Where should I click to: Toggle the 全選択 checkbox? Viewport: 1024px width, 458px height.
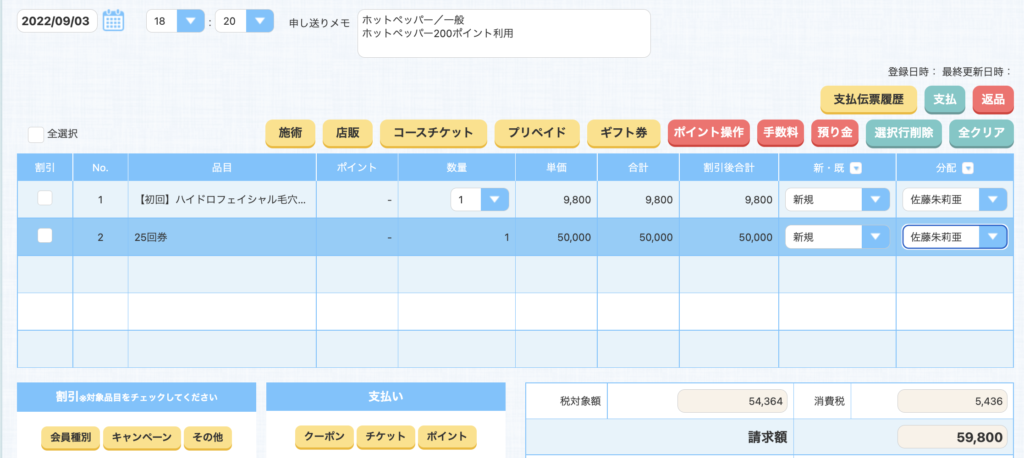(36, 133)
